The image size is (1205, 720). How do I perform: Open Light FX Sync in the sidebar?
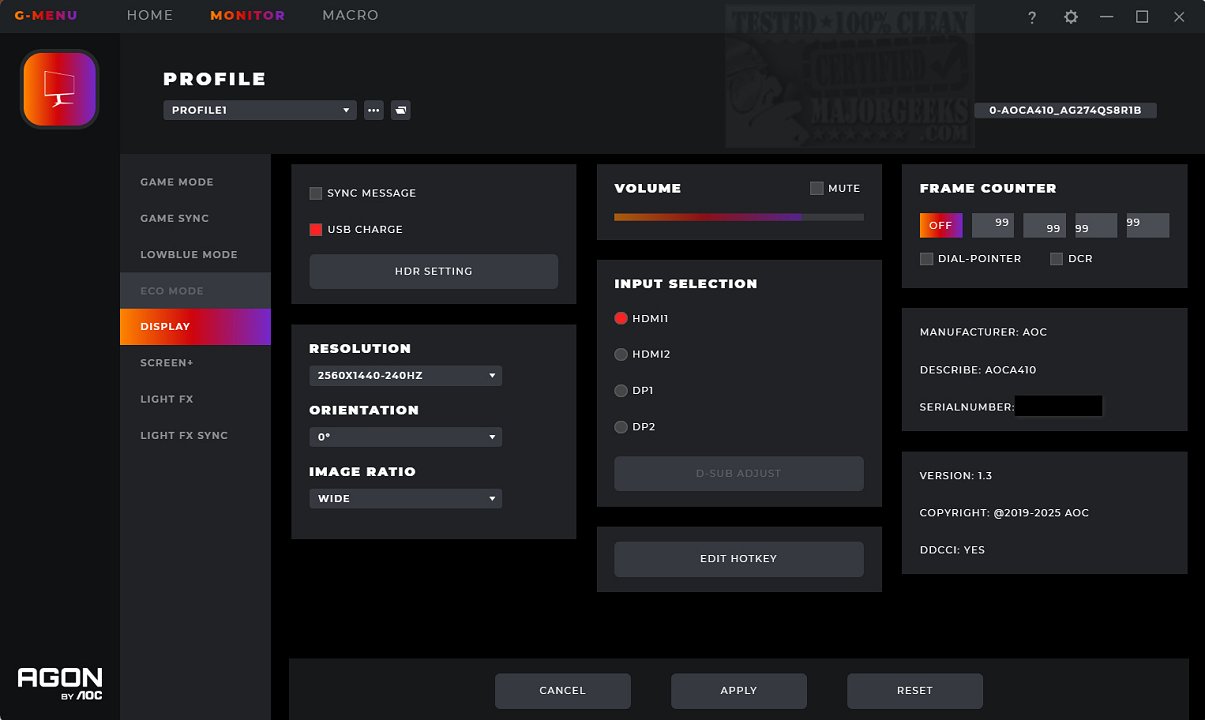(x=195, y=435)
